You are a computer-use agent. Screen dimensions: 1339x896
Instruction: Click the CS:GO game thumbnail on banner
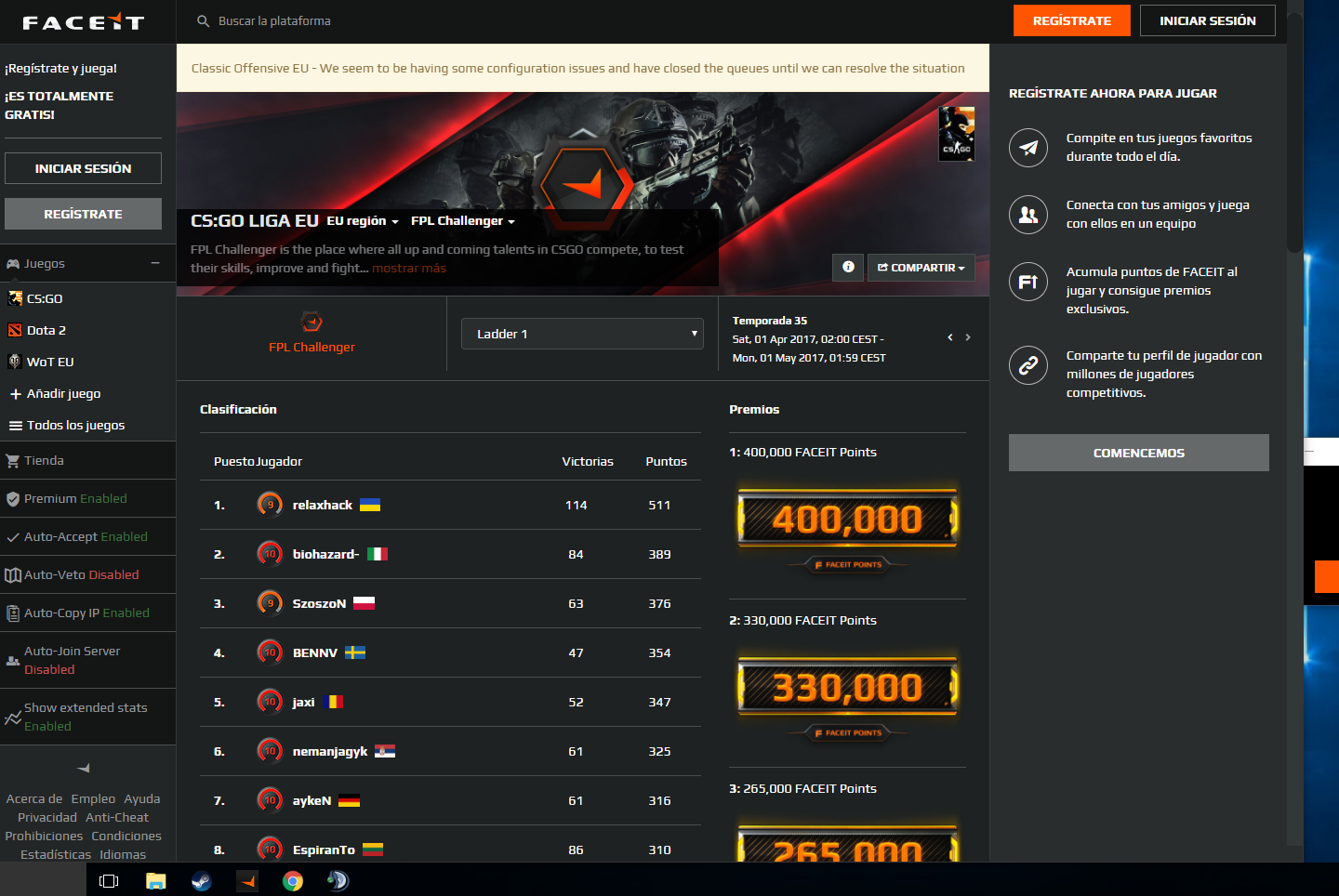957,133
